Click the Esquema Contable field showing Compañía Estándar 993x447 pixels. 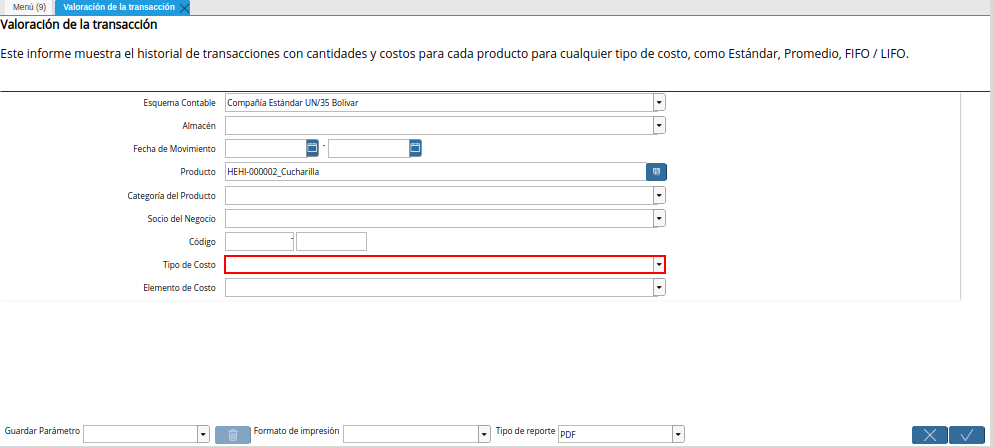tap(440, 102)
